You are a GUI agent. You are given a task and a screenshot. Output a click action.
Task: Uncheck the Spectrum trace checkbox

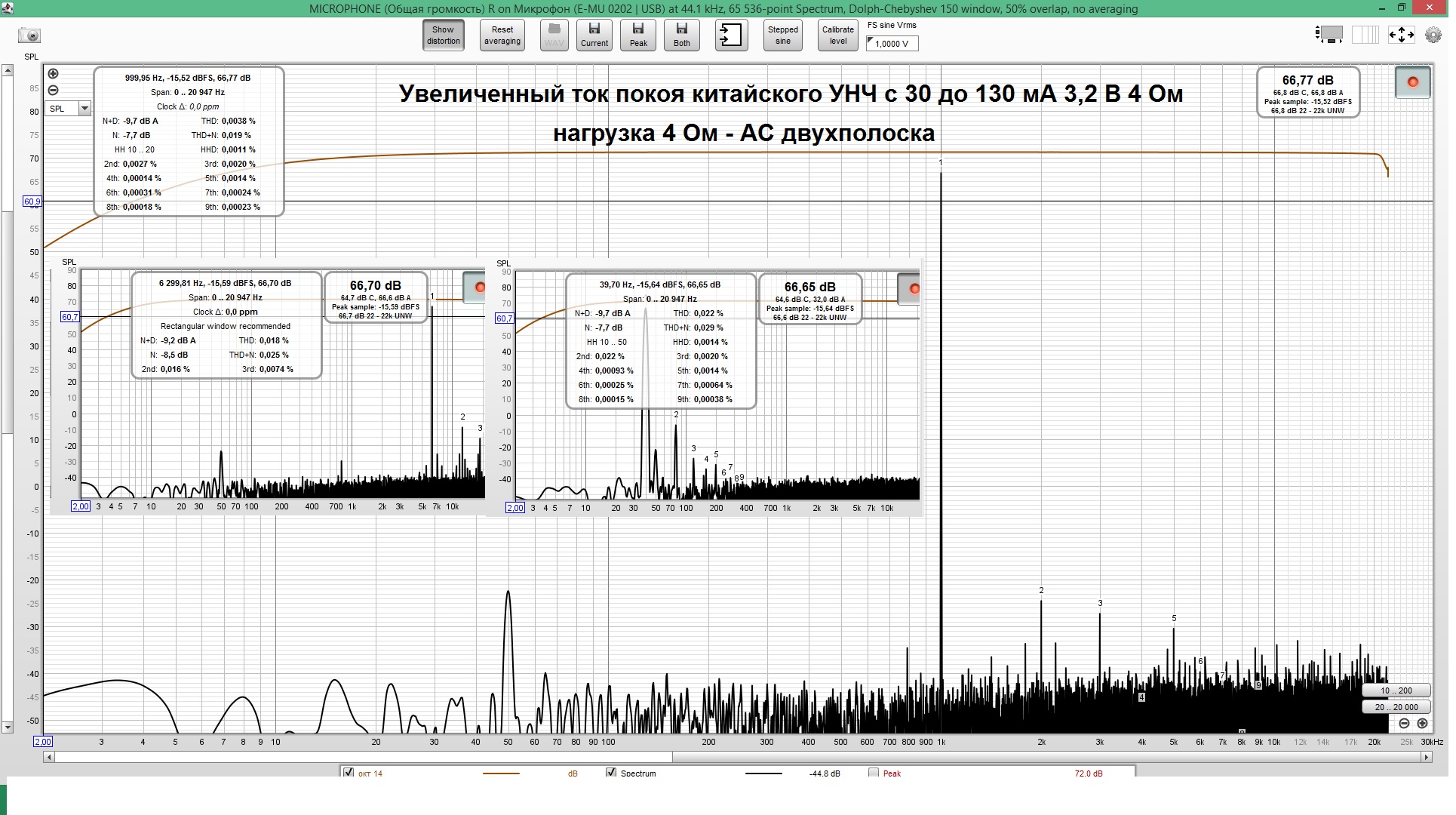coord(611,773)
